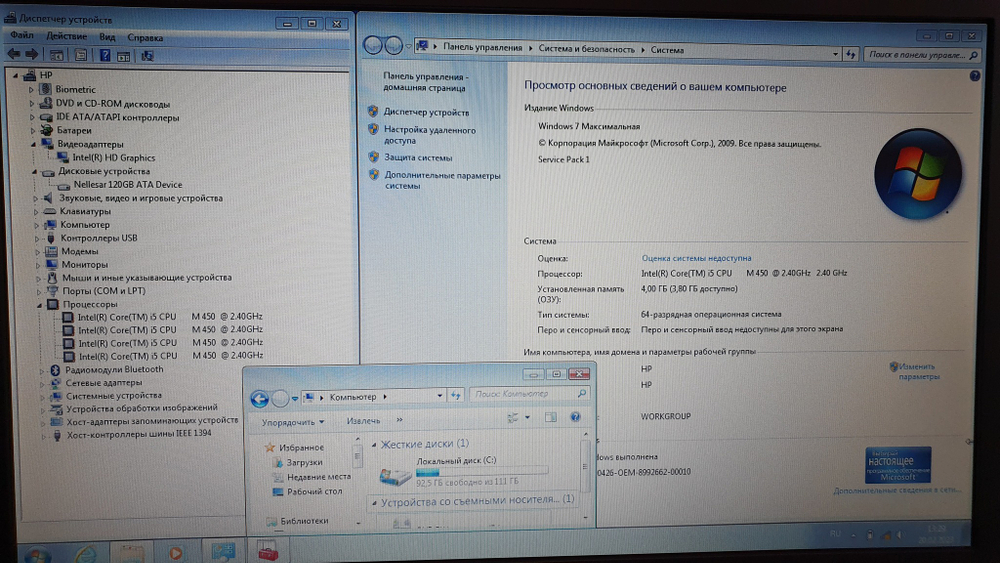Click Поиск: Компьютер search field
Viewport: 1000px width, 563px height.
click(529, 394)
